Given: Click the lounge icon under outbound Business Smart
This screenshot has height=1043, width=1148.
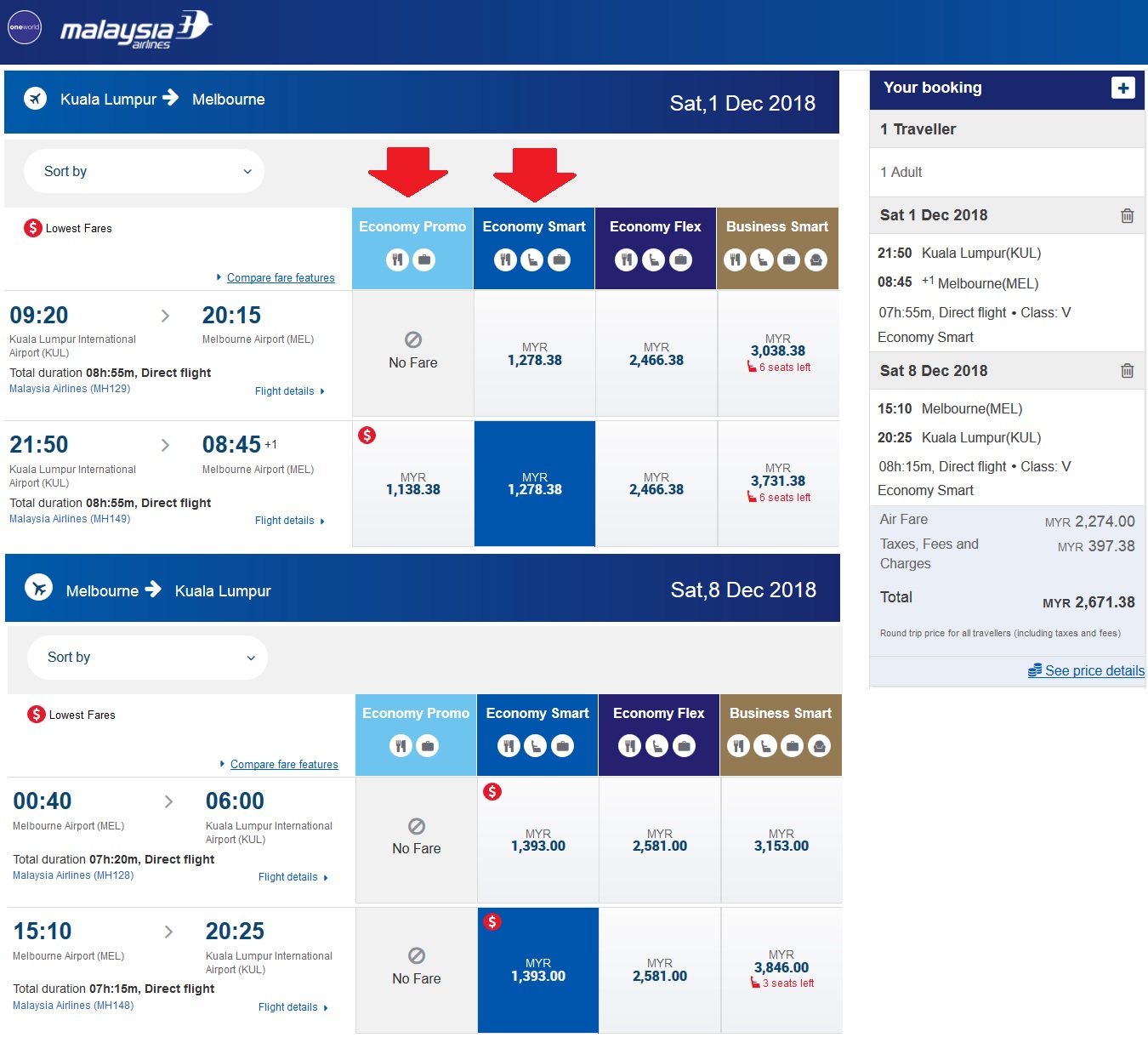Looking at the screenshot, I should (x=816, y=260).
